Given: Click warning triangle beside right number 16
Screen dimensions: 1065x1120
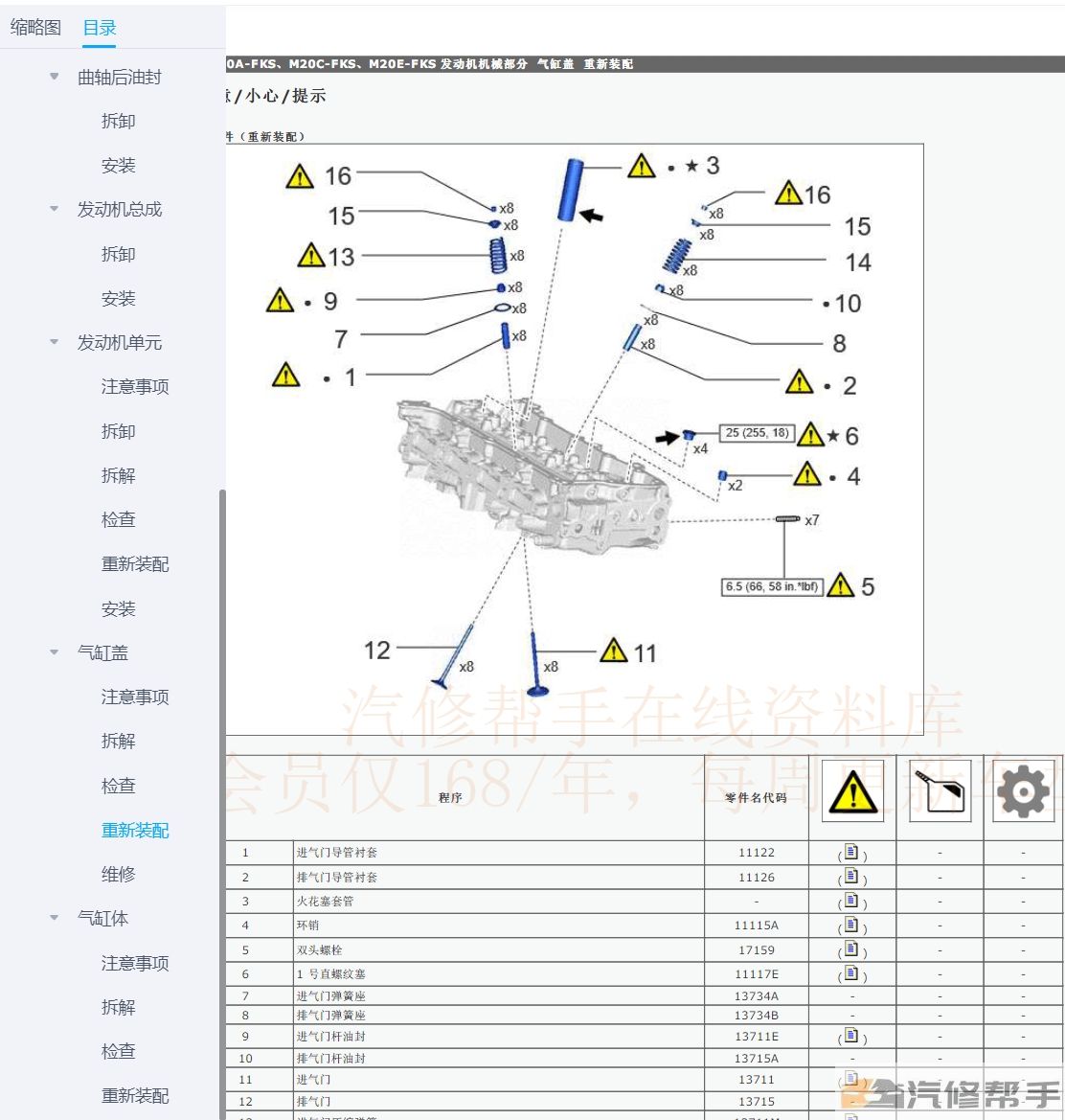Looking at the screenshot, I should [789, 193].
